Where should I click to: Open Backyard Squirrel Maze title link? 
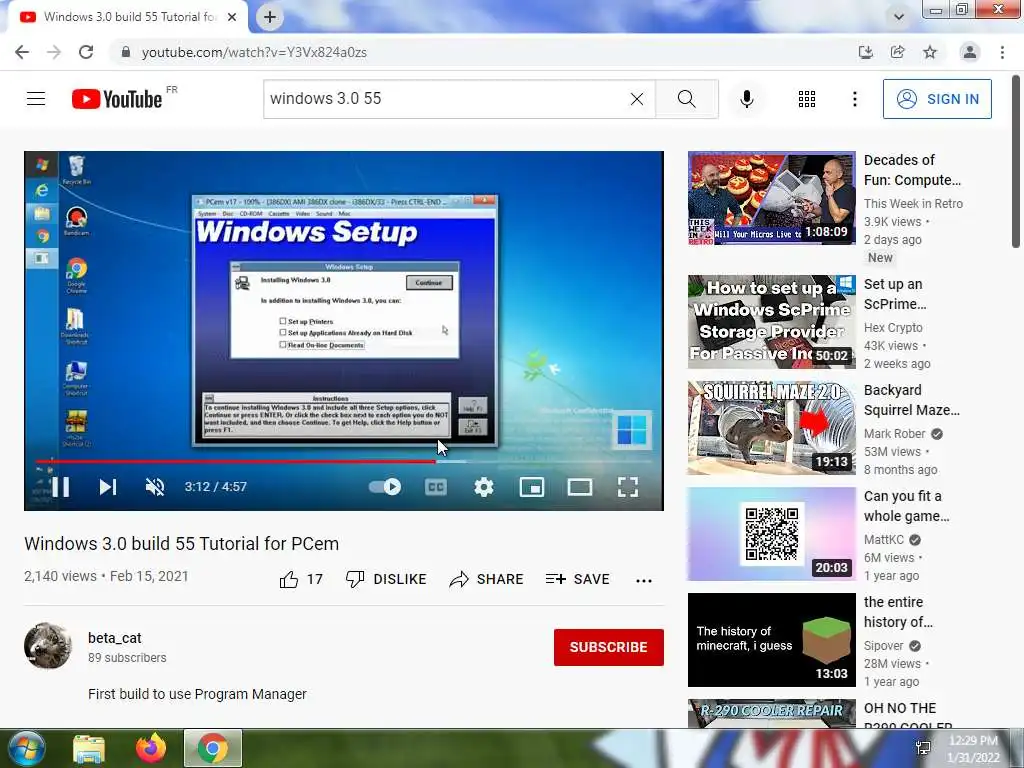[912, 400]
